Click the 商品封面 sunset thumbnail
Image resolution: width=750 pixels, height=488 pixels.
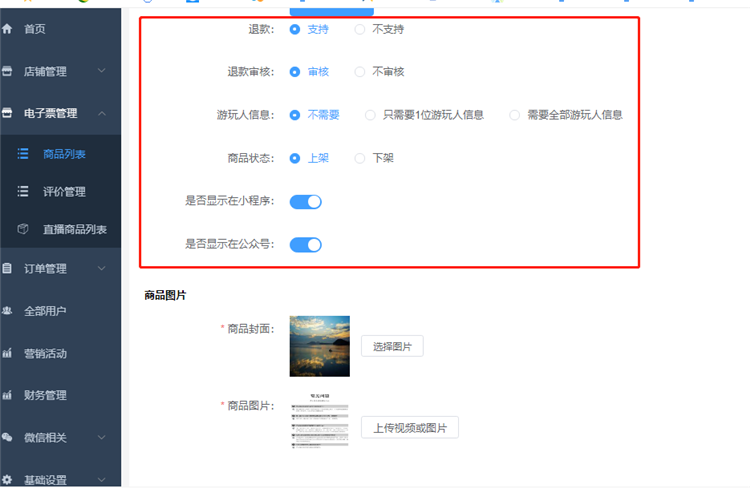319,346
